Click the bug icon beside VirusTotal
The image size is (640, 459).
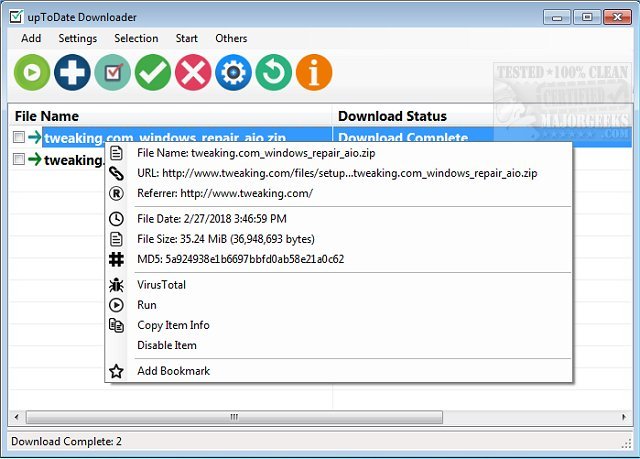116,285
